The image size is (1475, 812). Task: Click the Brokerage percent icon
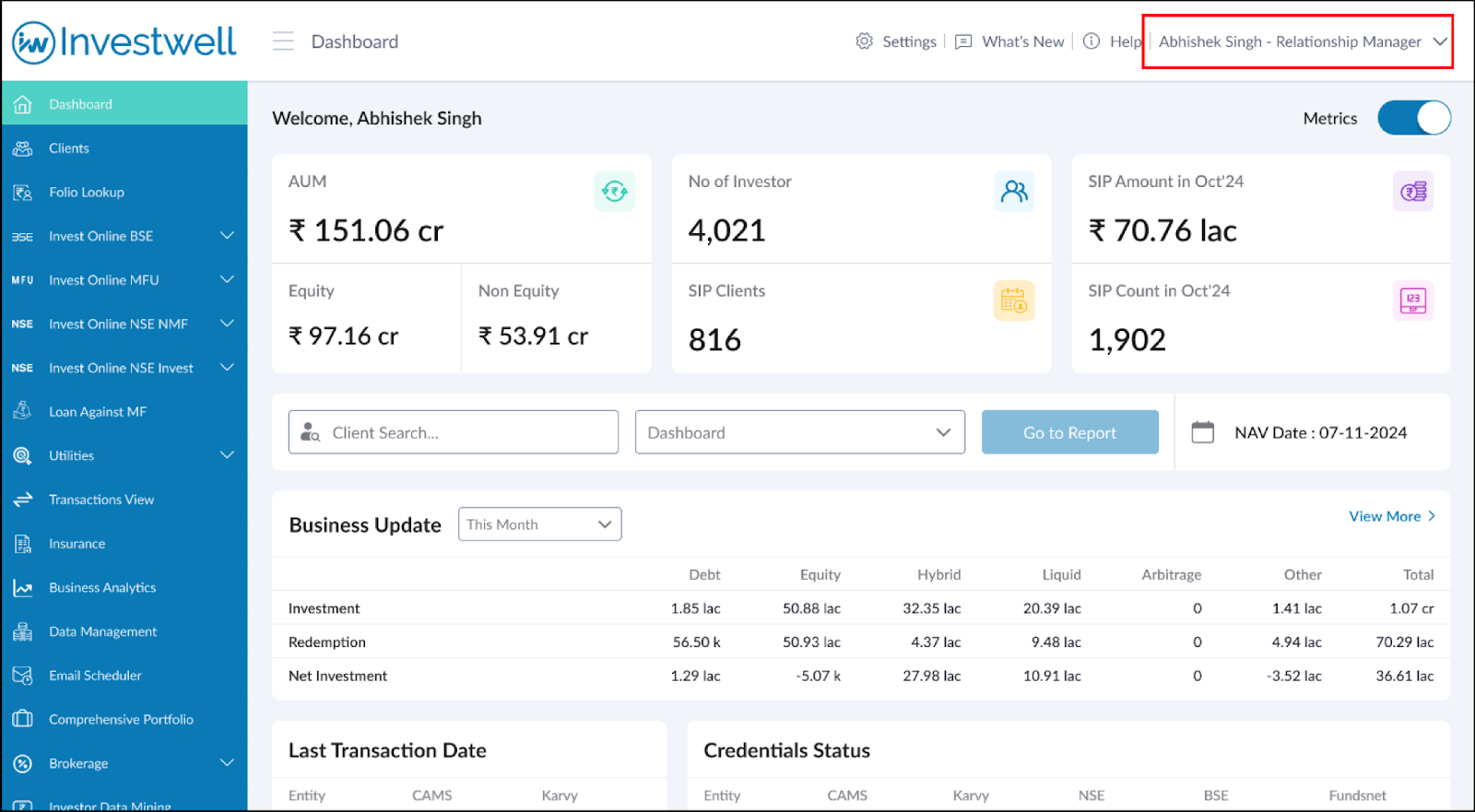tap(23, 763)
